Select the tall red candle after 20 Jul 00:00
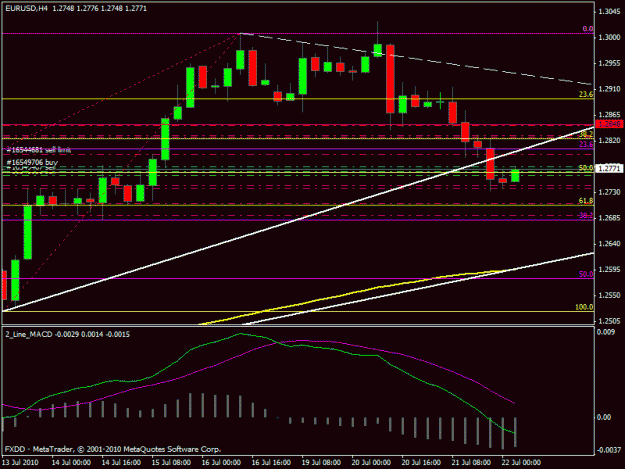Image resolution: width=625 pixels, height=469 pixels. tap(390, 79)
